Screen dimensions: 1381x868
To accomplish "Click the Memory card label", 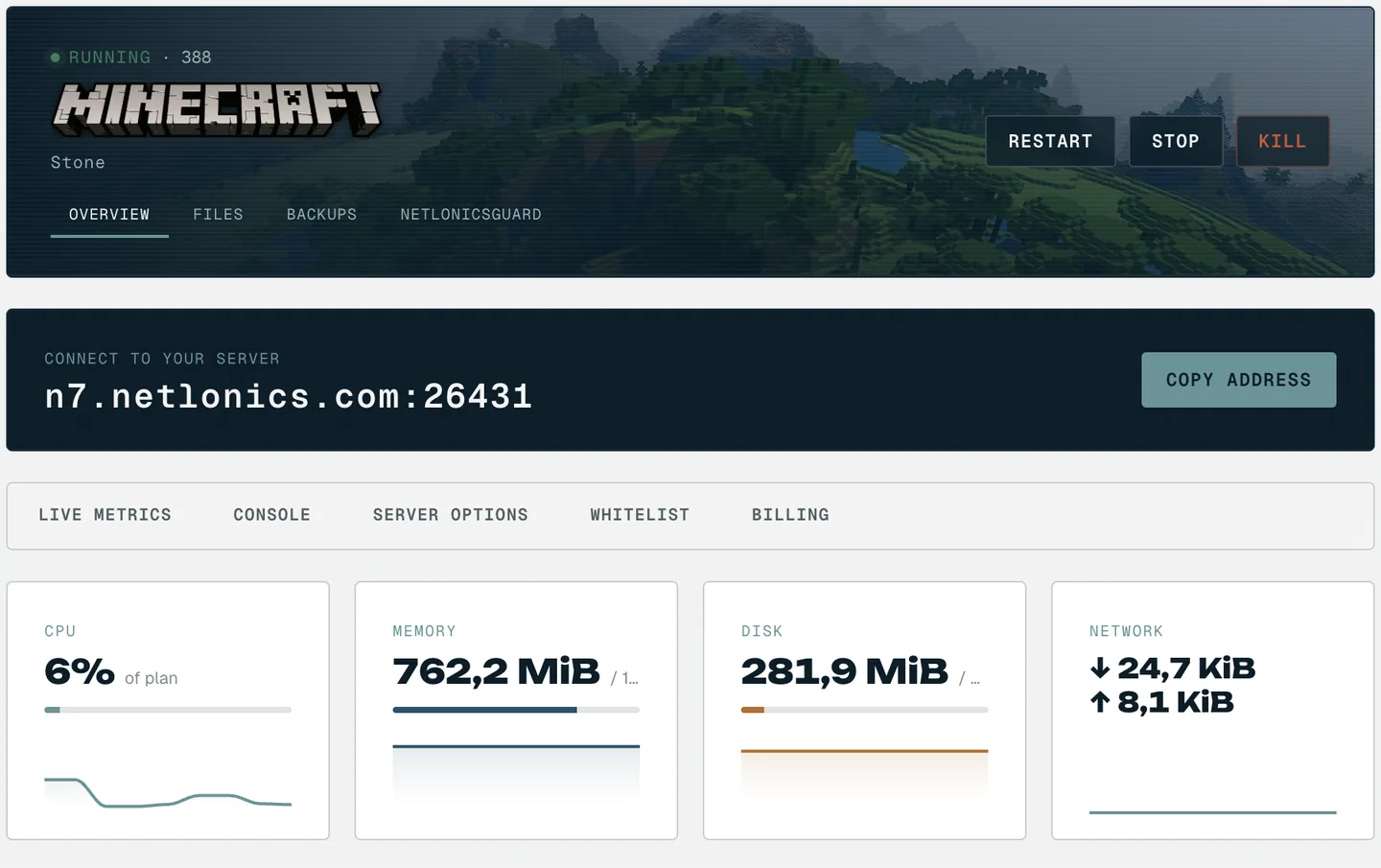I will pyautogui.click(x=424, y=631).
